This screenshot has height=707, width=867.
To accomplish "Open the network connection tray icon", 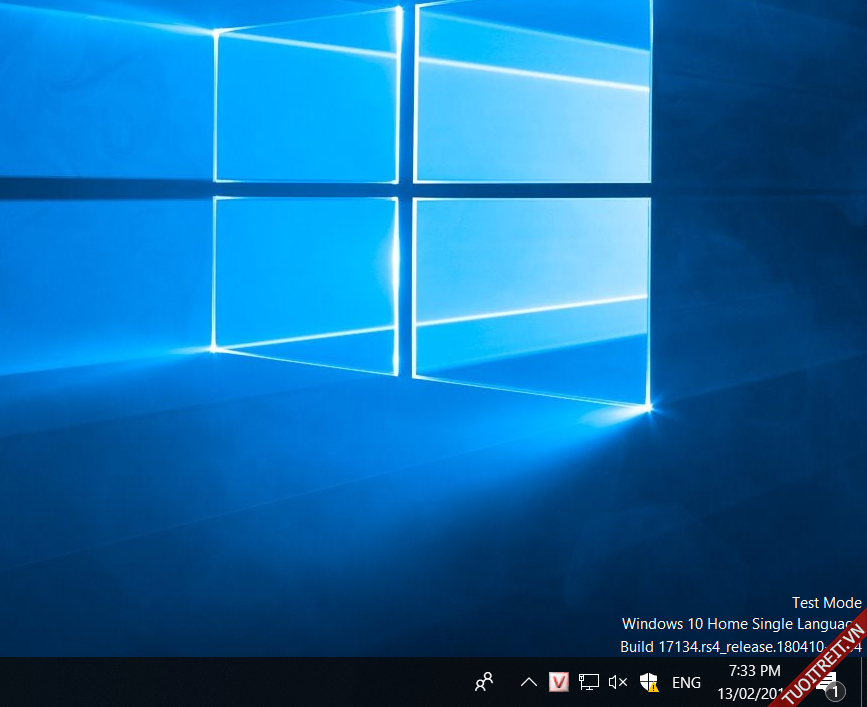I will pos(589,682).
